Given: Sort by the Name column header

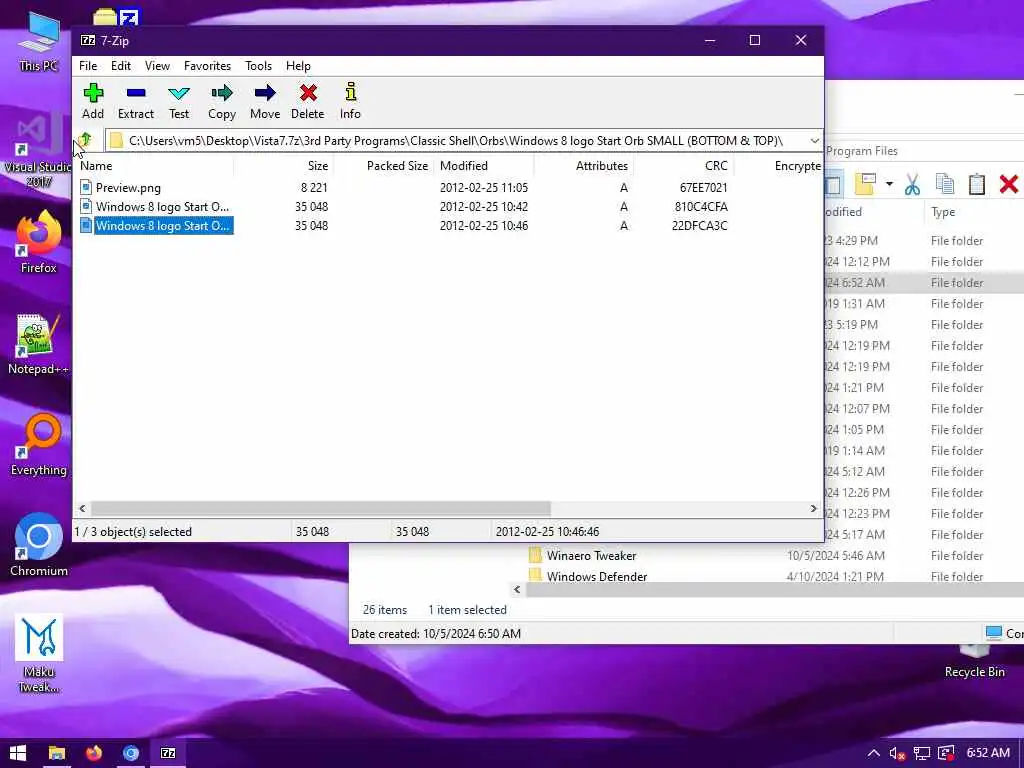Looking at the screenshot, I should 155,166.
